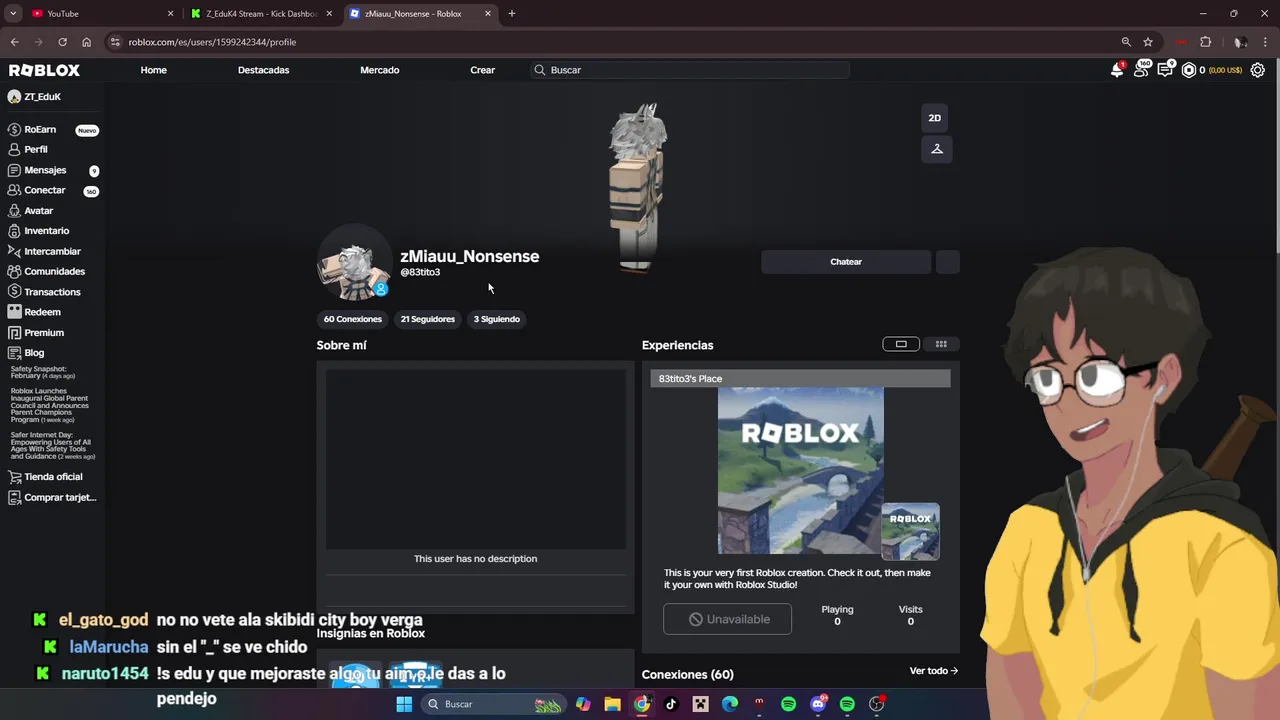Image resolution: width=1280 pixels, height=720 pixels.
Task: Go back in browser
Action: pyautogui.click(x=14, y=42)
